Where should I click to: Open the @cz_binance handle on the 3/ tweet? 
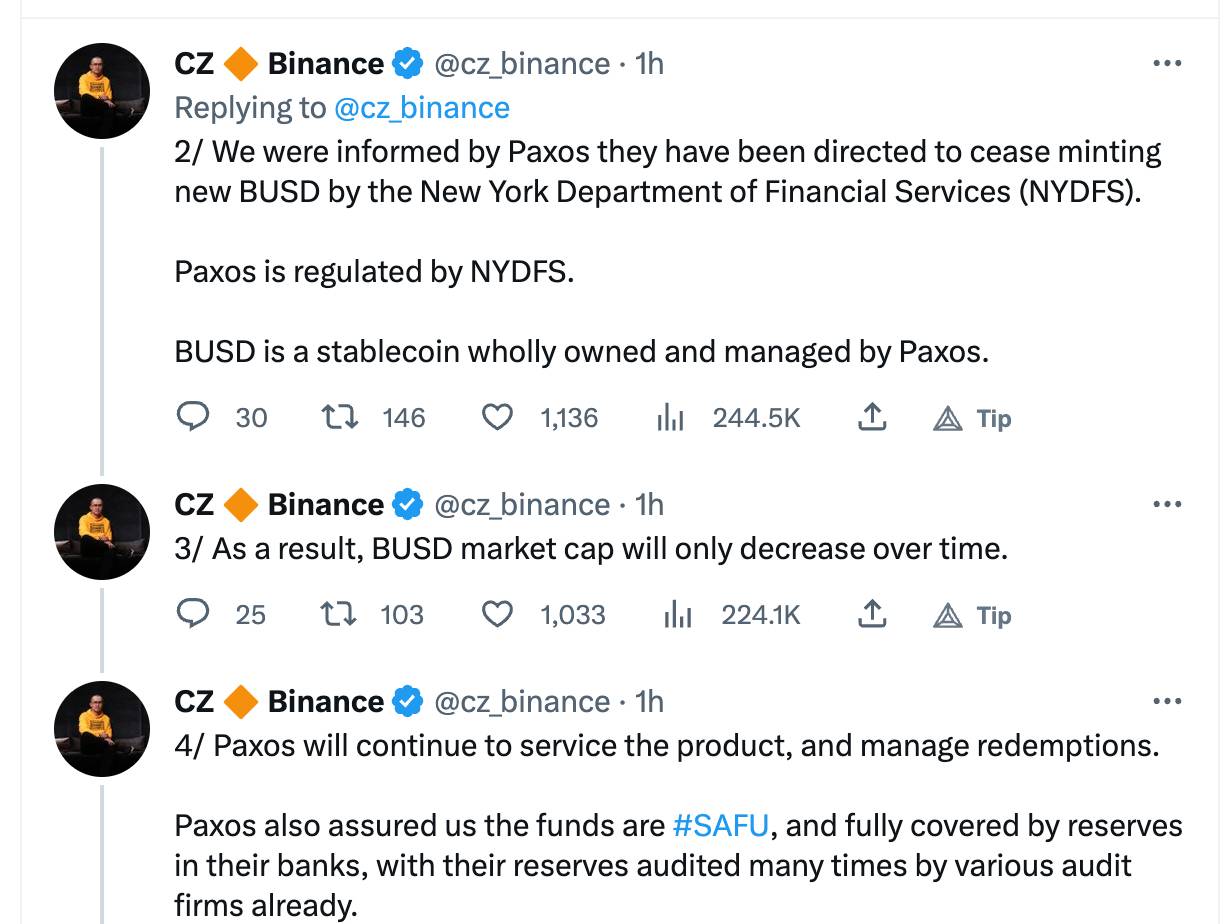(521, 505)
